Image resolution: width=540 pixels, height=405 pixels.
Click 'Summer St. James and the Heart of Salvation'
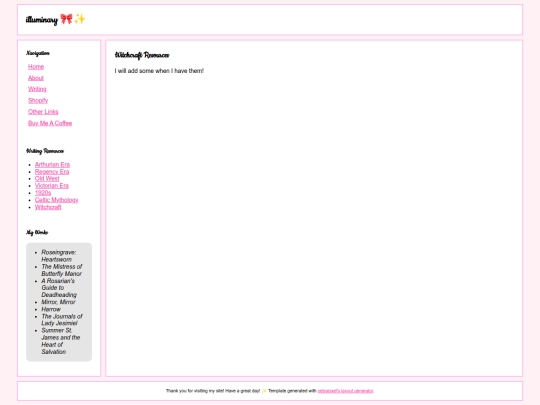61,341
